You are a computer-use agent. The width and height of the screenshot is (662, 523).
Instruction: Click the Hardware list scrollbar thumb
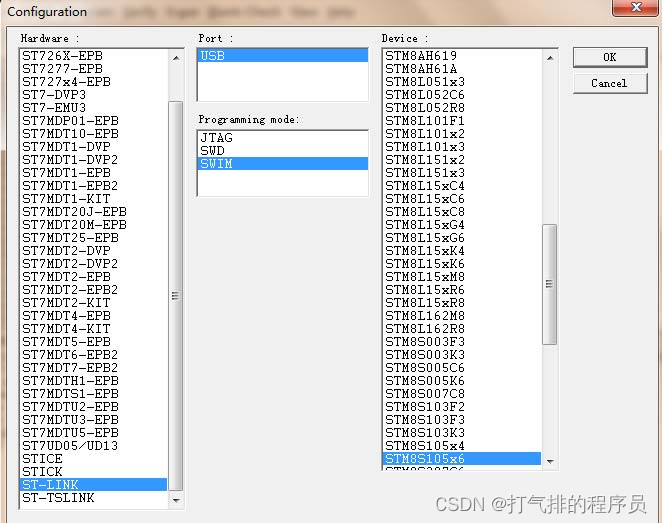pyautogui.click(x=175, y=295)
